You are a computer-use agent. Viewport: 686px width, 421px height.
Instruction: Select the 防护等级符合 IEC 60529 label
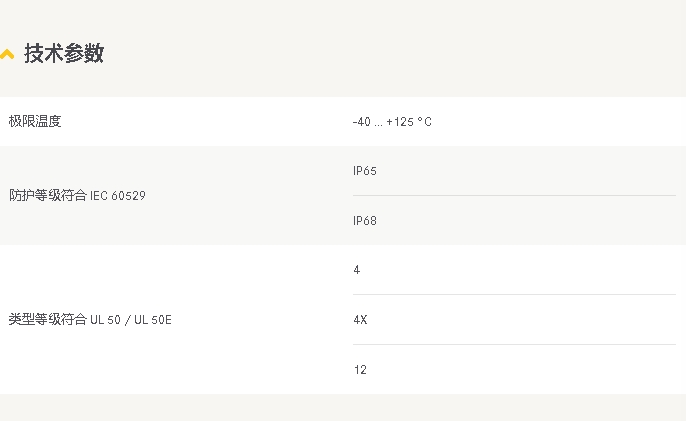point(77,195)
